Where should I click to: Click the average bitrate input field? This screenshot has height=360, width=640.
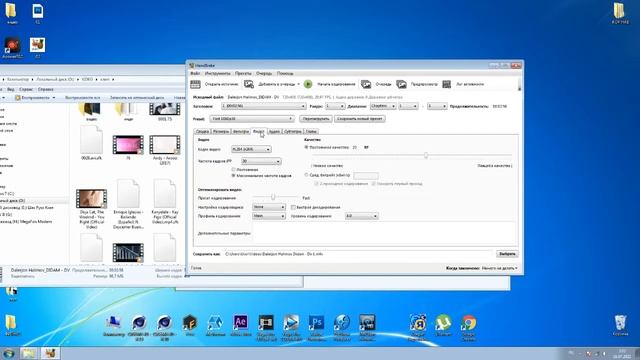click(366, 176)
